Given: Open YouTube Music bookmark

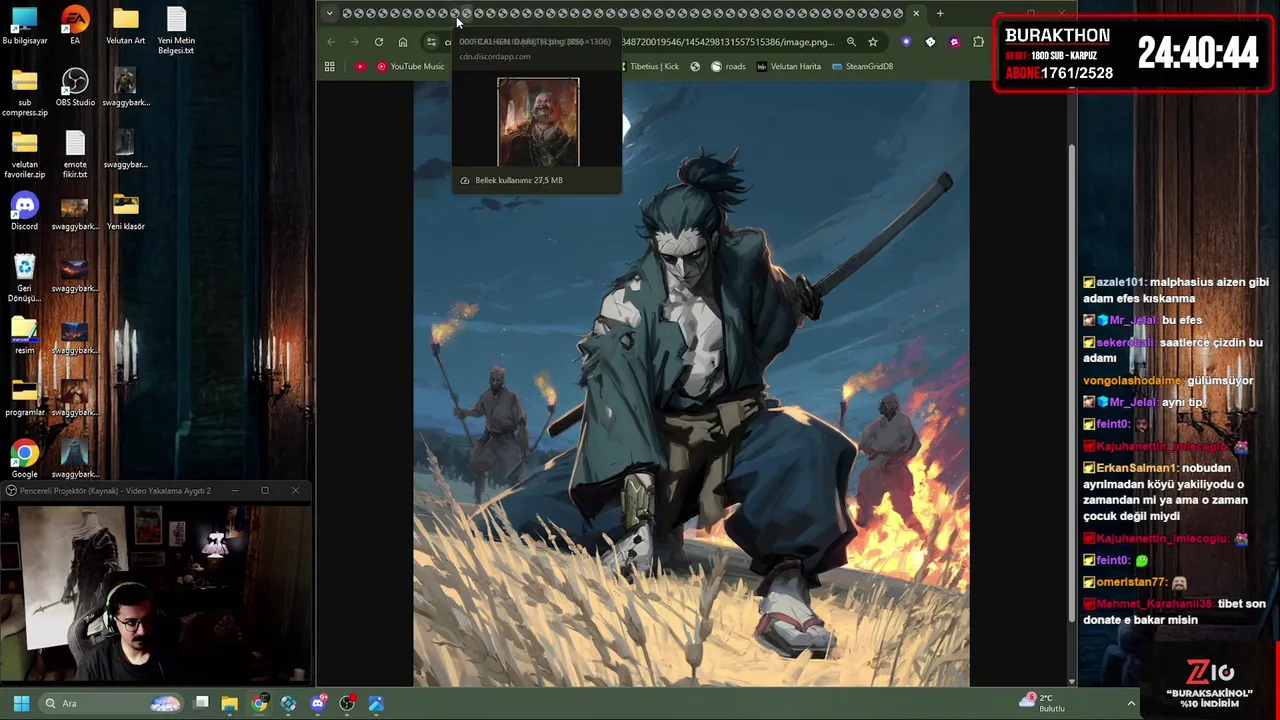Looking at the screenshot, I should coord(411,66).
